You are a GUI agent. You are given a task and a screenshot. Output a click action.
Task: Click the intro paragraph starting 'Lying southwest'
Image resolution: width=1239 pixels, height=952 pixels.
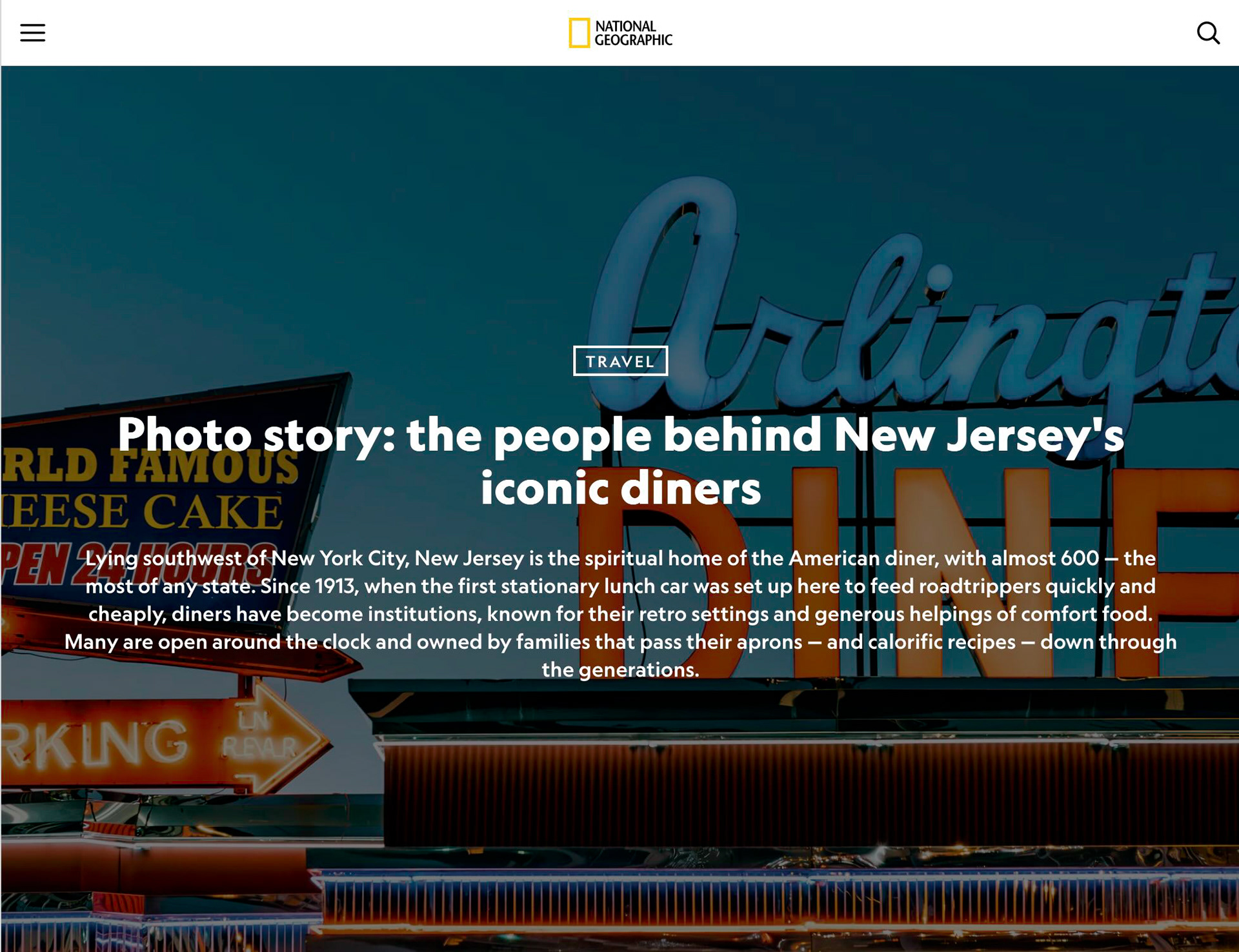(620, 613)
